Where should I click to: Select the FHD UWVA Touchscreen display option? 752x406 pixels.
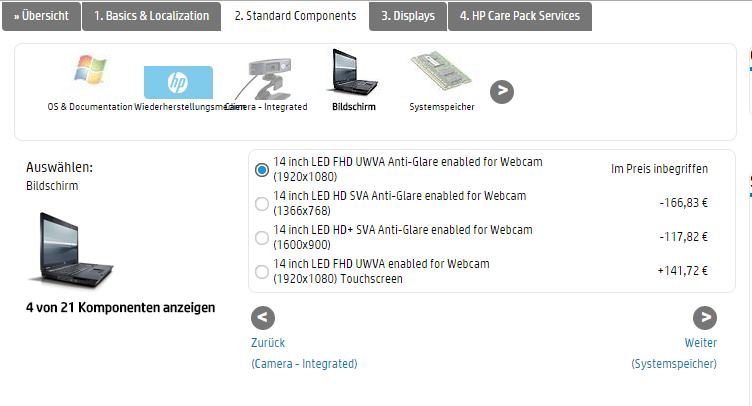click(262, 272)
